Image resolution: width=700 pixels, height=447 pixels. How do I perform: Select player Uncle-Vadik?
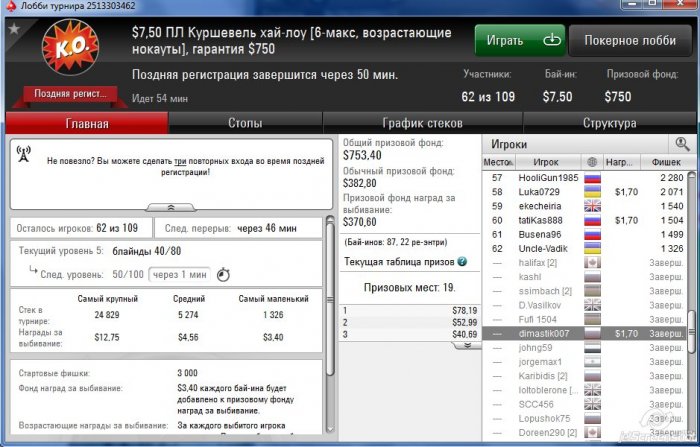coord(584,249)
